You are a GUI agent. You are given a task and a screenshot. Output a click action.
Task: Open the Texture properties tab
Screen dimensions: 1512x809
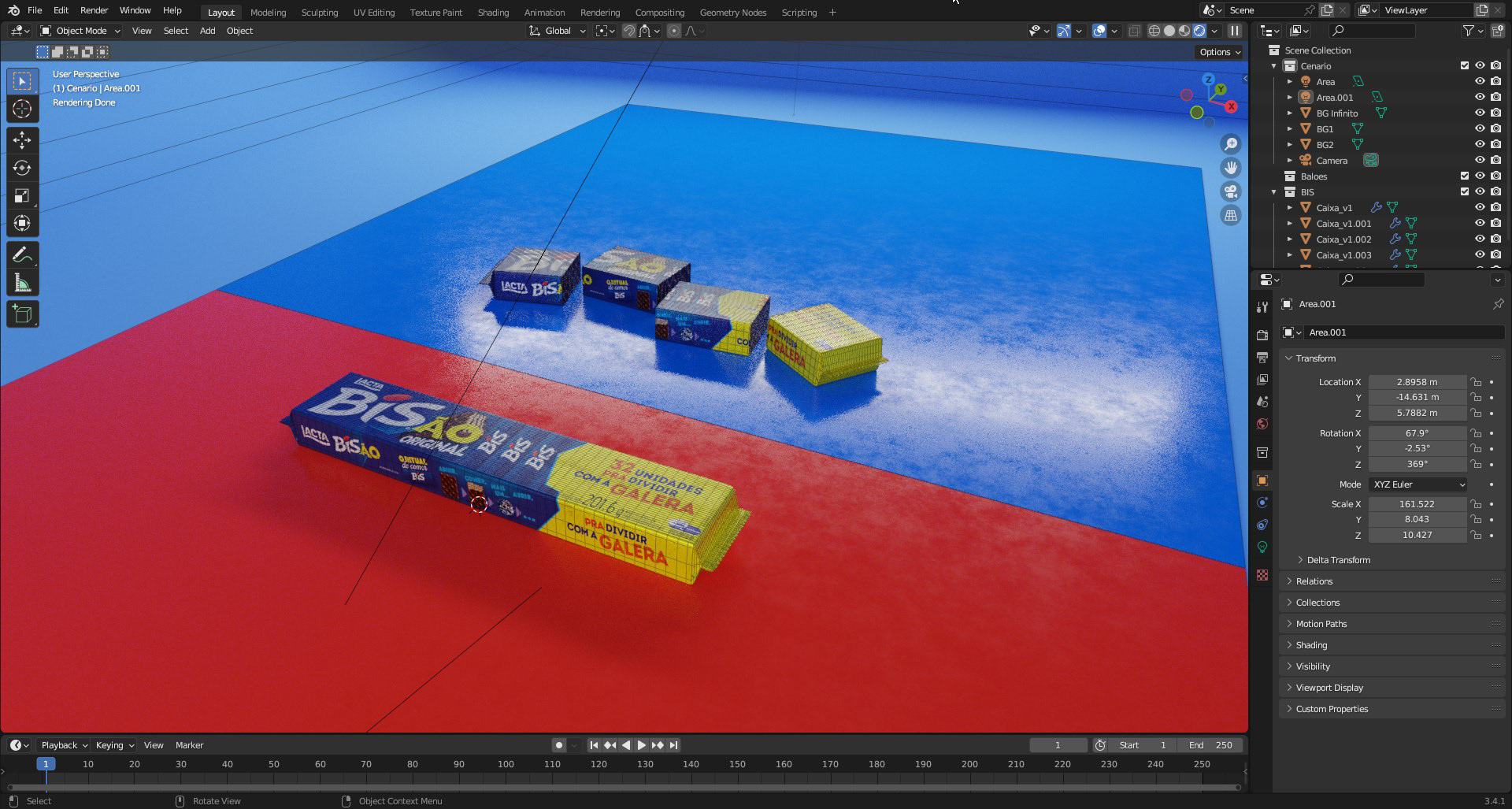pos(1262,575)
